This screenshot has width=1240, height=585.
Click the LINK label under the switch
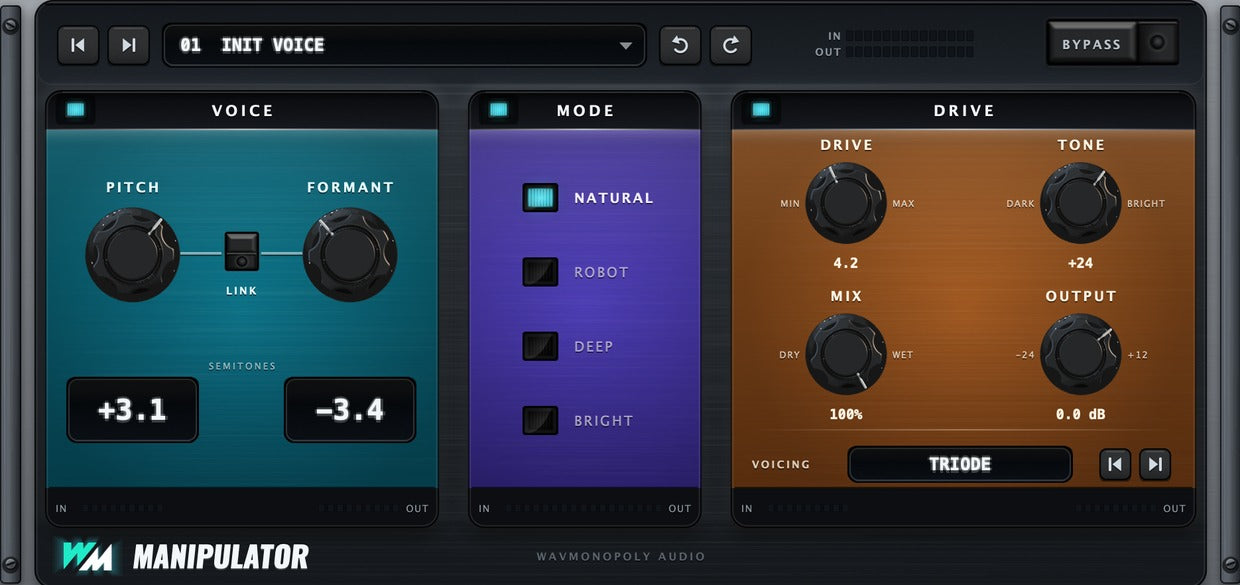pos(241,291)
